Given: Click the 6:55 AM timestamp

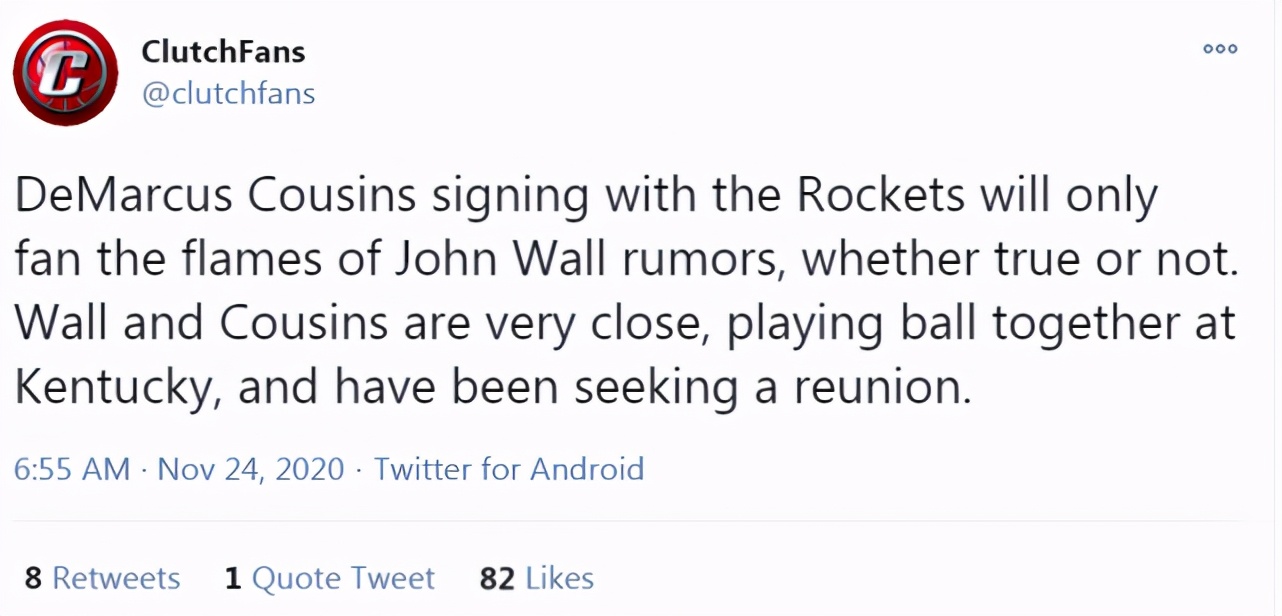Looking at the screenshot, I should click(72, 469).
